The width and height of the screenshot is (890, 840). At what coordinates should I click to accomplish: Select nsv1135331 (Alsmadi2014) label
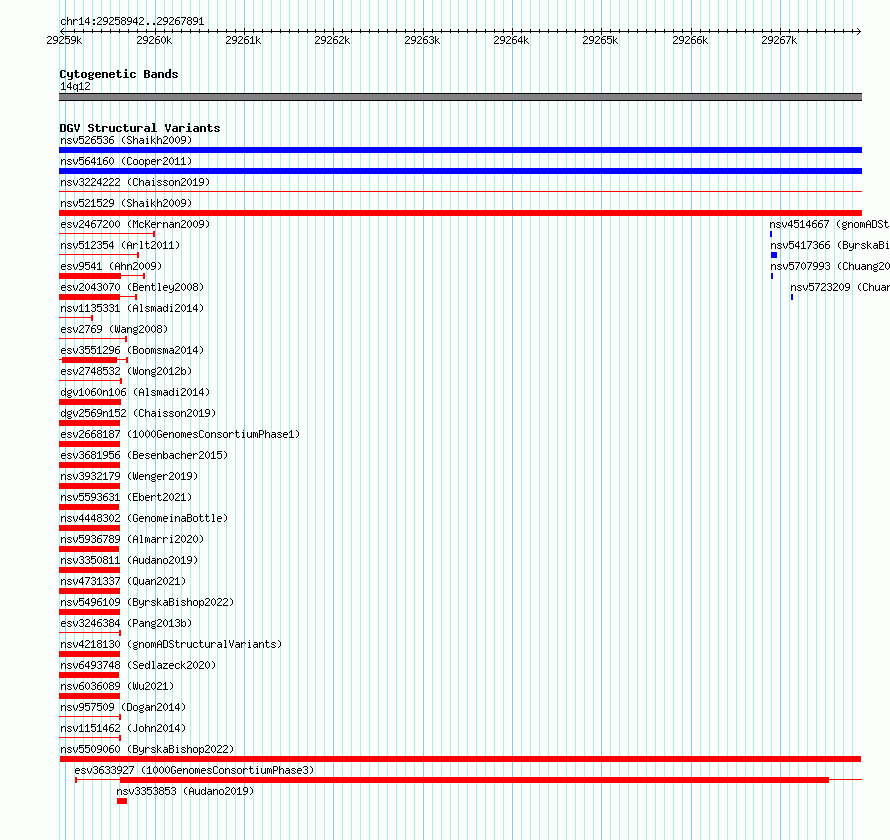132,308
